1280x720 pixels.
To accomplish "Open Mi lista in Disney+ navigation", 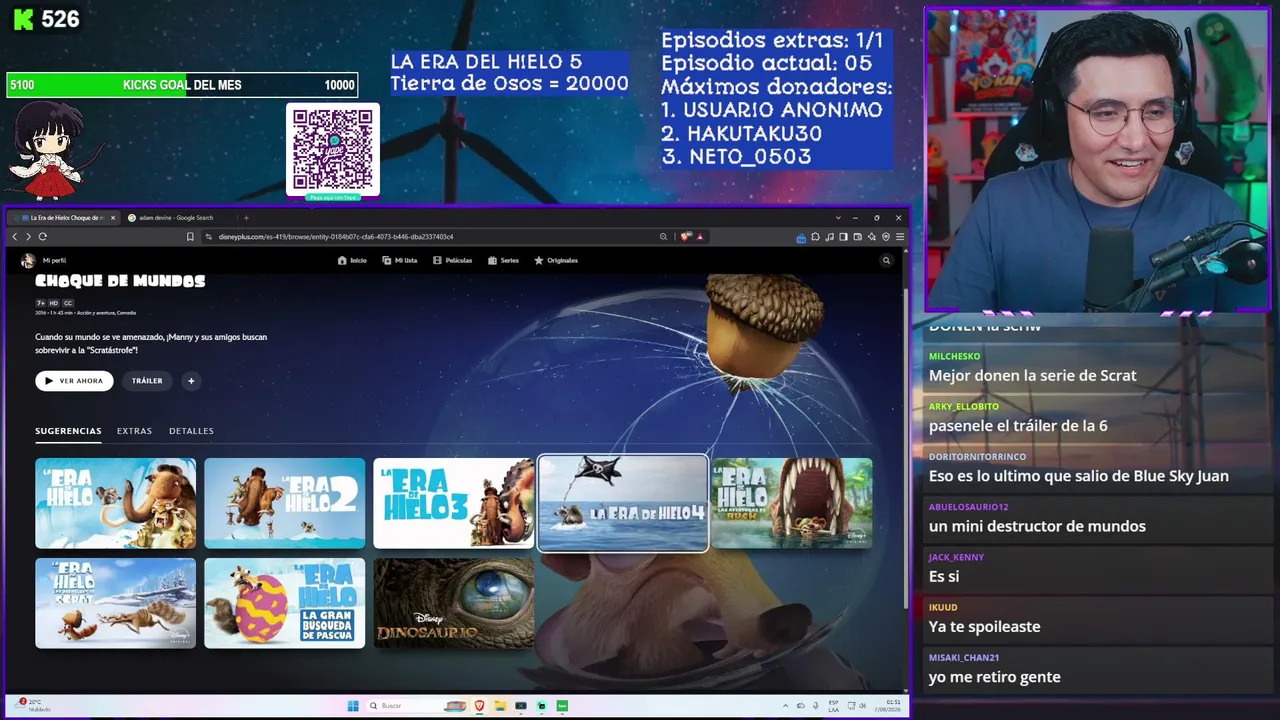I will [400, 260].
